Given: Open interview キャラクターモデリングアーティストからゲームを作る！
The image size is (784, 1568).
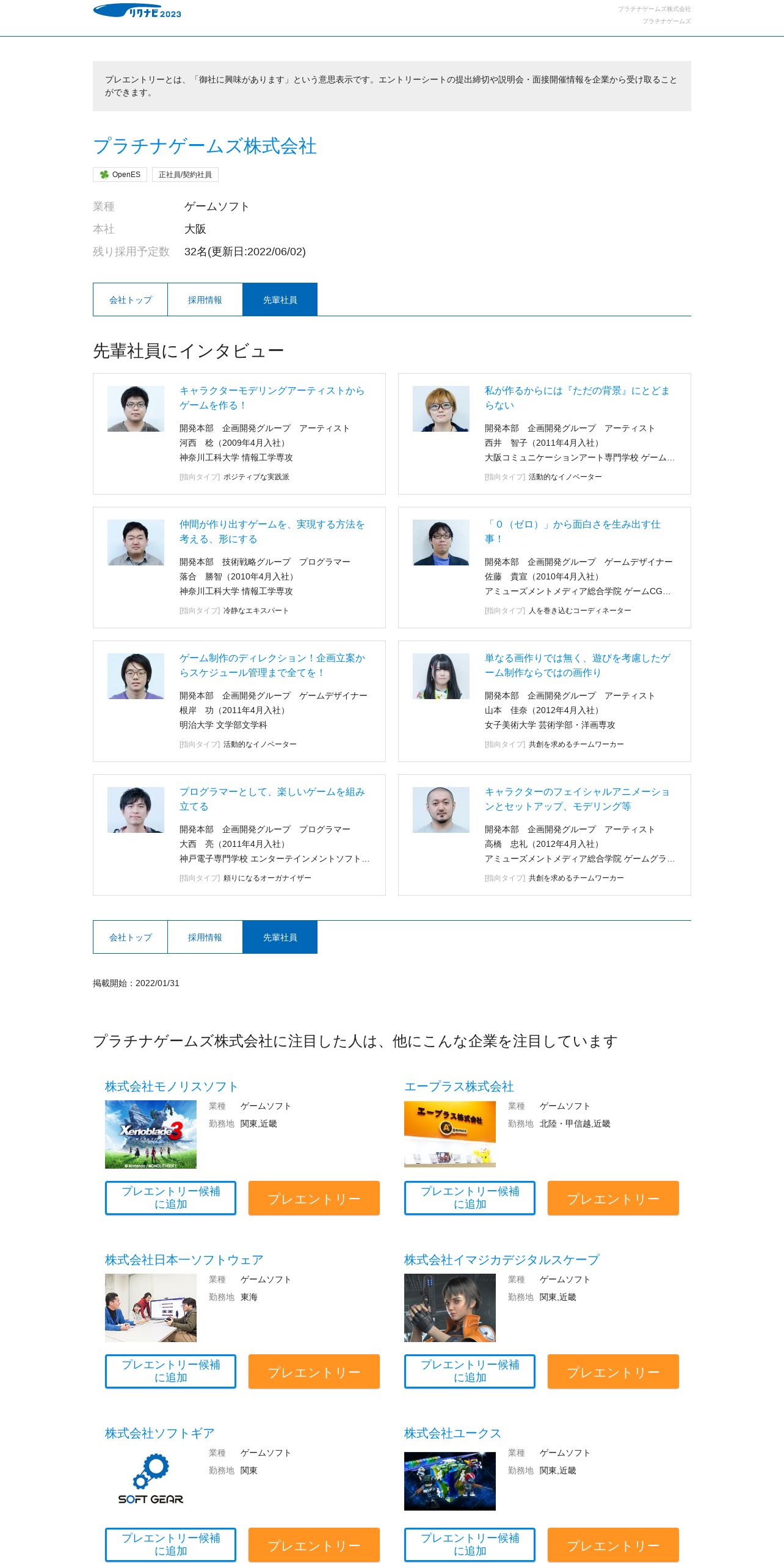Looking at the screenshot, I should (272, 398).
